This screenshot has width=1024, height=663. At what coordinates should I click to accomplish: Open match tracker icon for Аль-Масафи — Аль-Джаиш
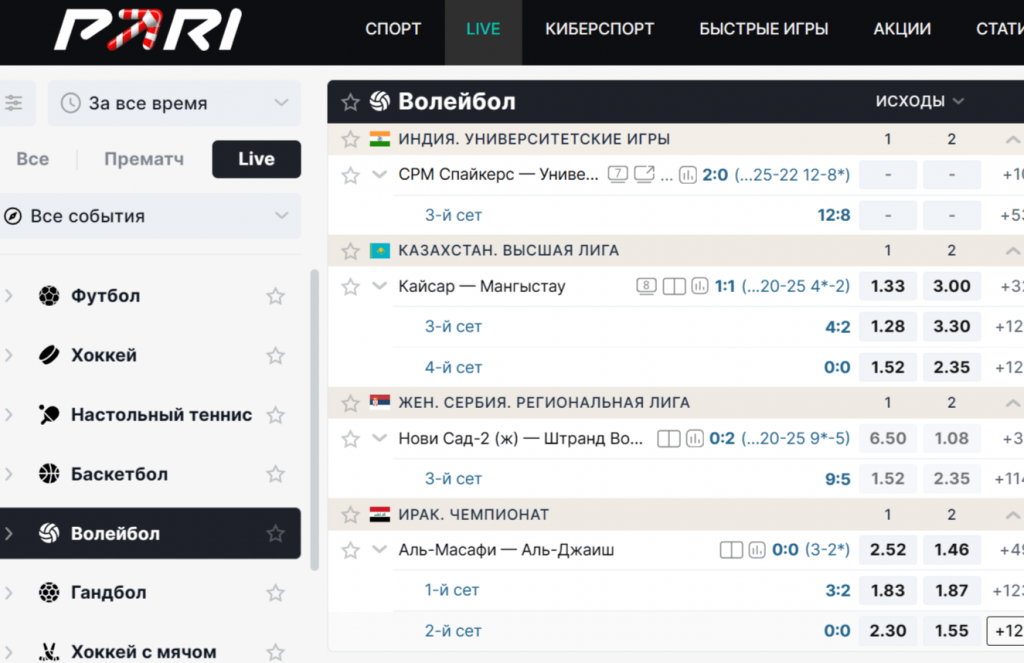click(x=731, y=550)
